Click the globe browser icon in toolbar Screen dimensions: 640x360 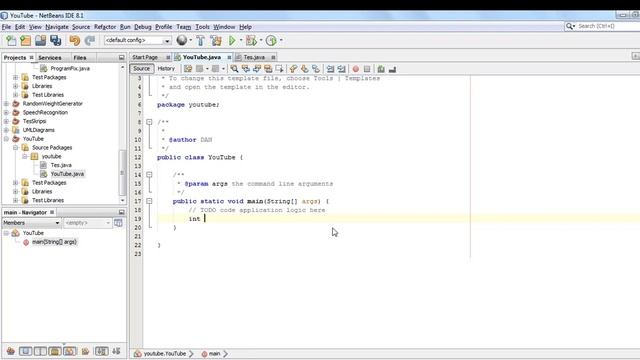pos(182,40)
